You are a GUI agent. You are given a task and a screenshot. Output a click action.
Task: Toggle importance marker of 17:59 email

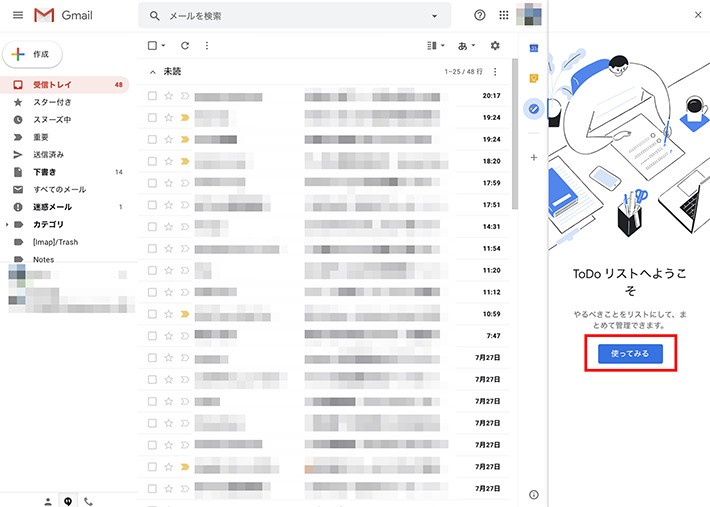(x=185, y=183)
